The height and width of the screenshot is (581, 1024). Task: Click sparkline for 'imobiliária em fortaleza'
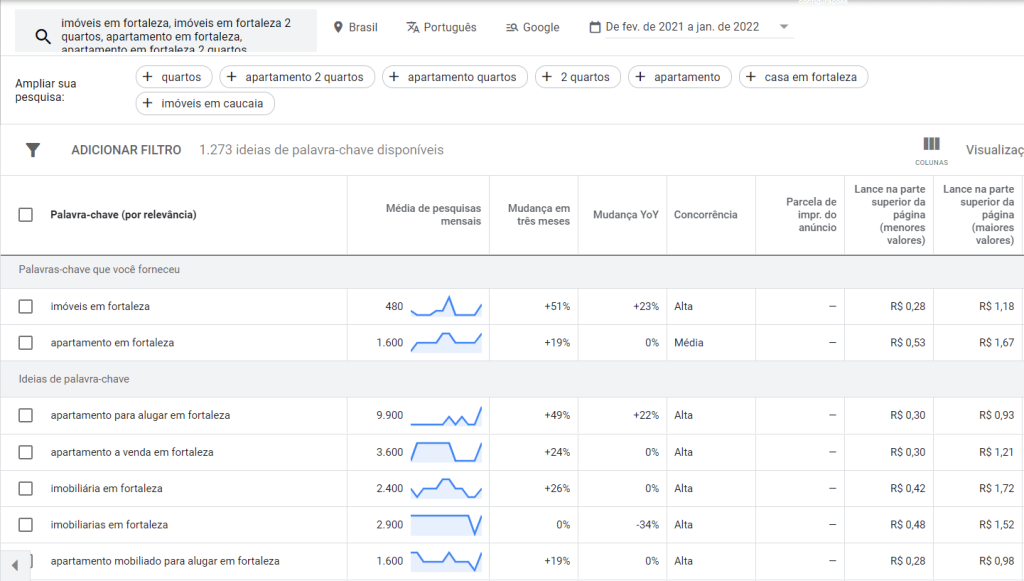click(x=446, y=488)
